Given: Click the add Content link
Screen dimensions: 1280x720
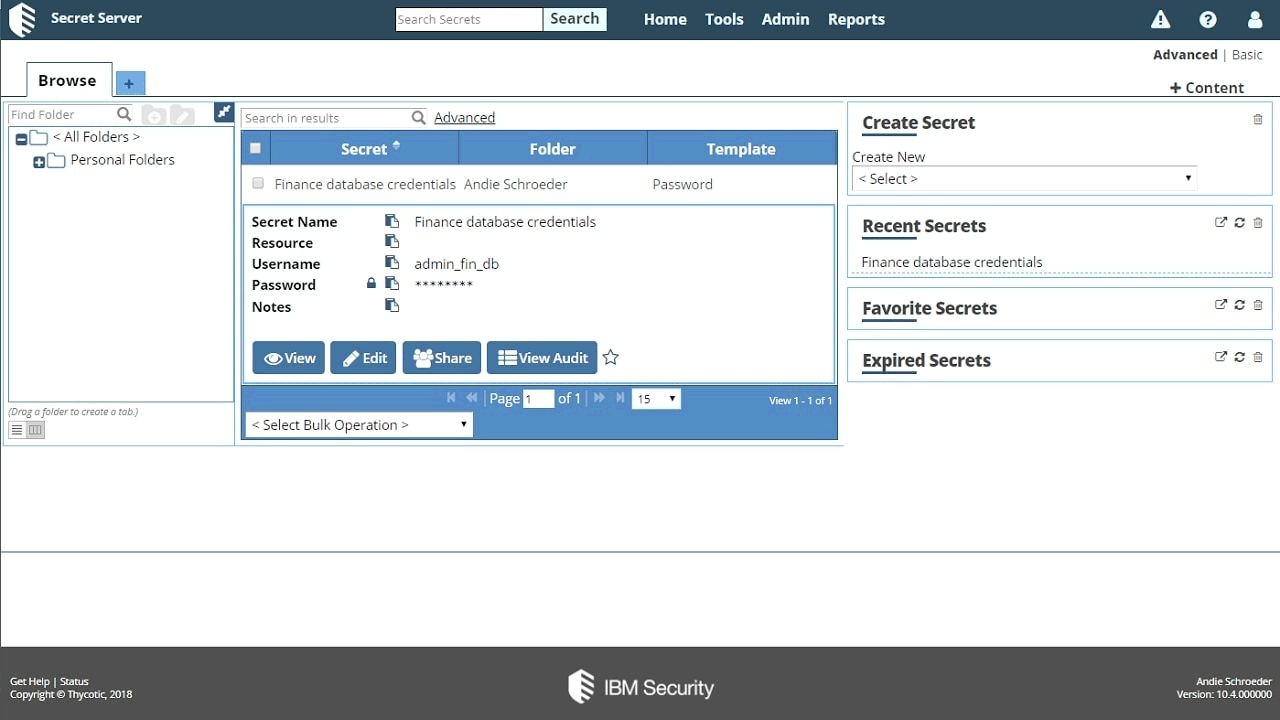Looking at the screenshot, I should tap(1207, 87).
